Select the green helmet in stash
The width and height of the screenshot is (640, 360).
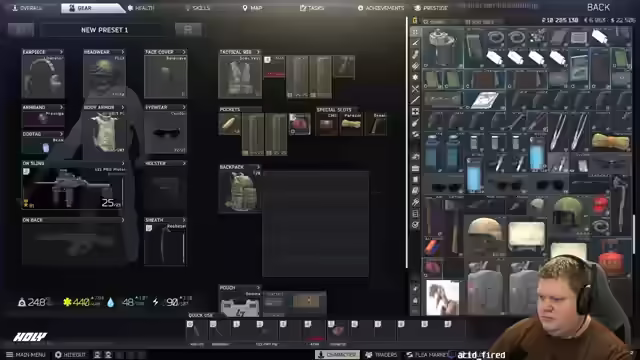(568, 211)
